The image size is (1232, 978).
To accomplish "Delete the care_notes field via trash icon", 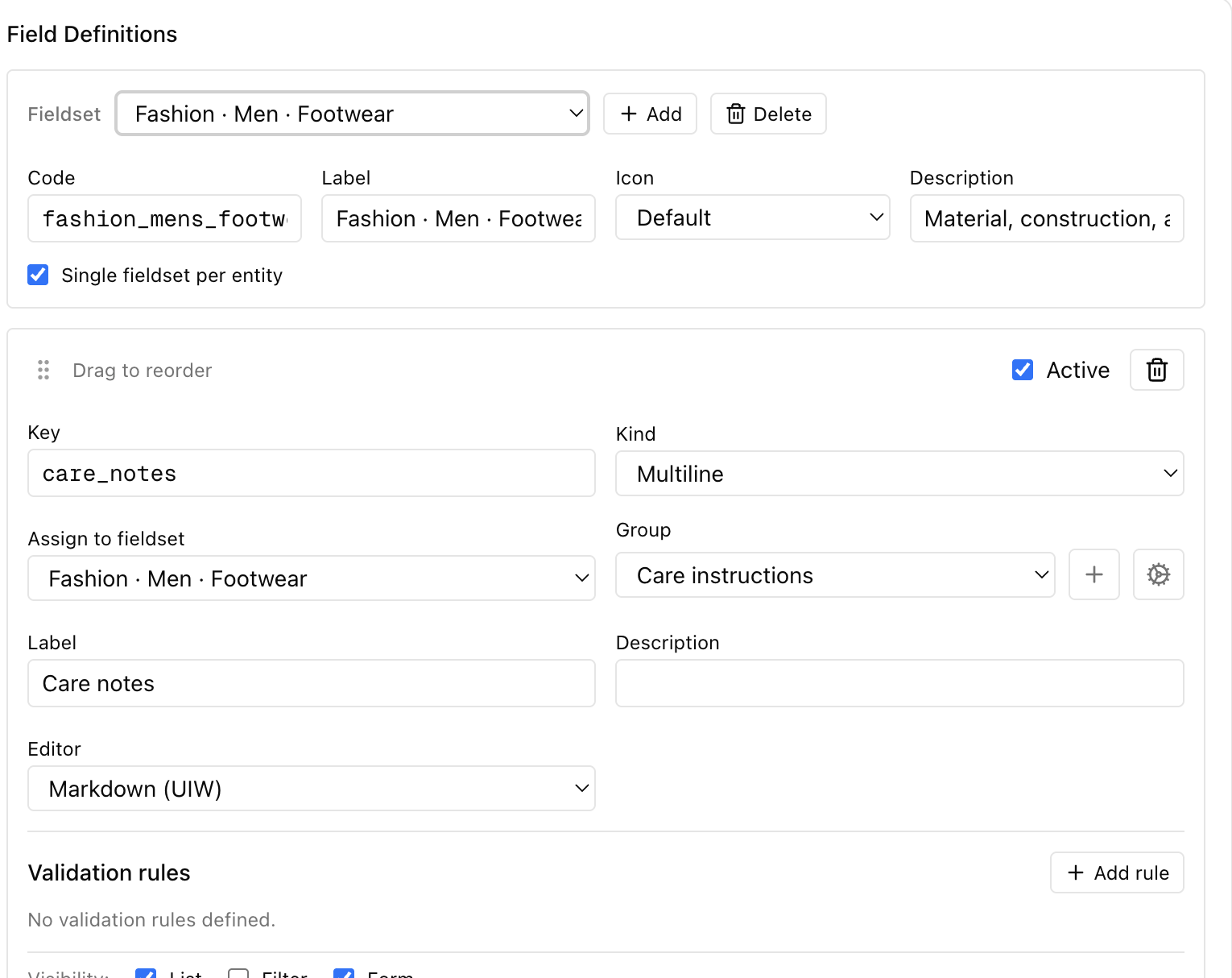I will pyautogui.click(x=1156, y=370).
